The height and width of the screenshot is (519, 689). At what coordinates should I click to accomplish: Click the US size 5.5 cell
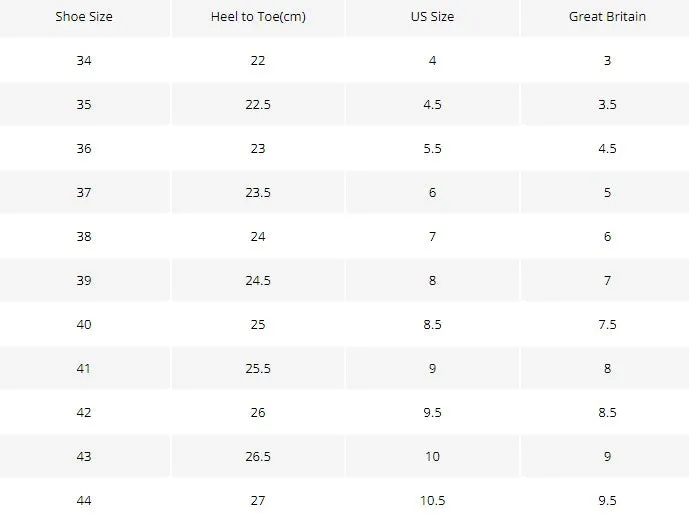pos(432,148)
